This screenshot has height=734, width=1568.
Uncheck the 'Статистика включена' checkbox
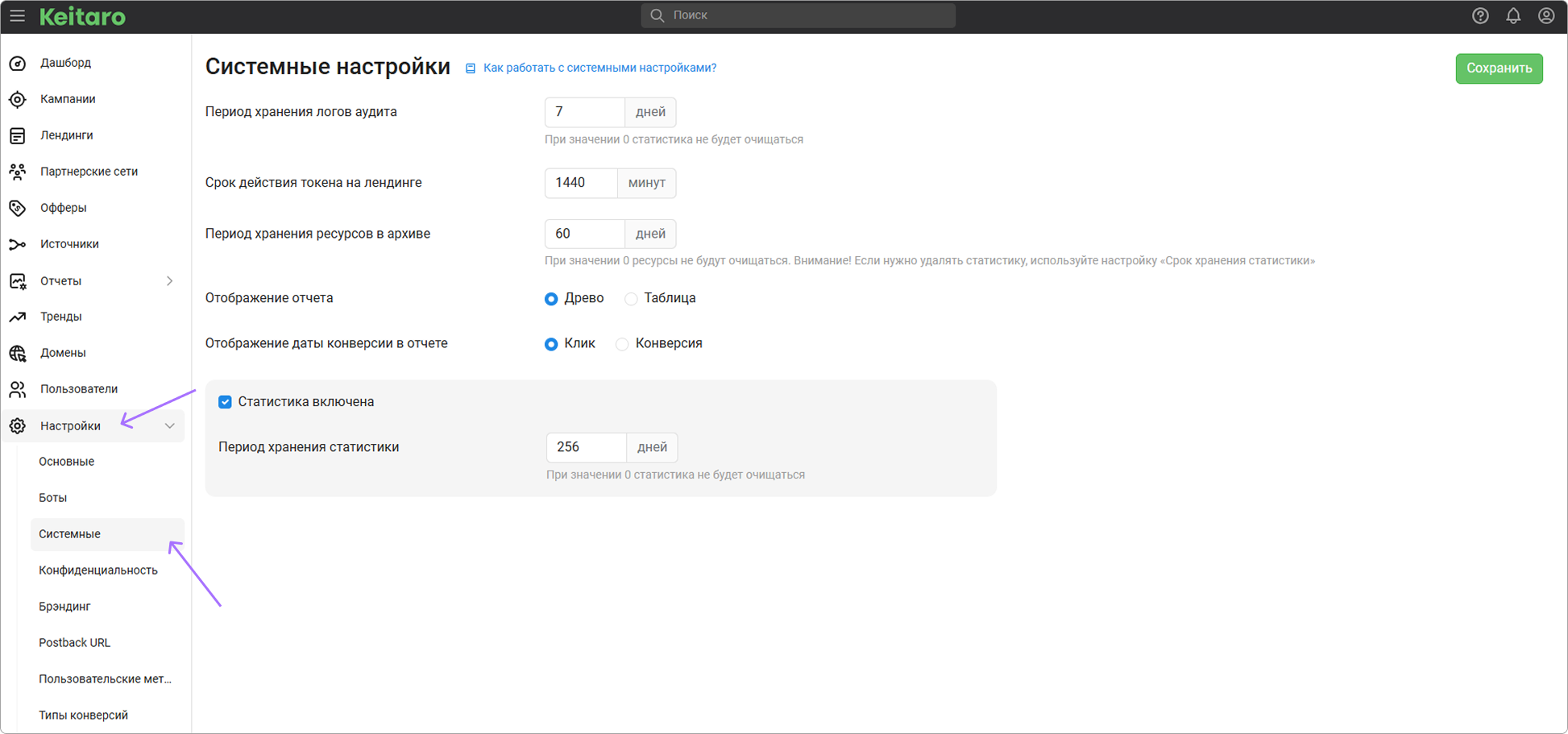tap(225, 402)
